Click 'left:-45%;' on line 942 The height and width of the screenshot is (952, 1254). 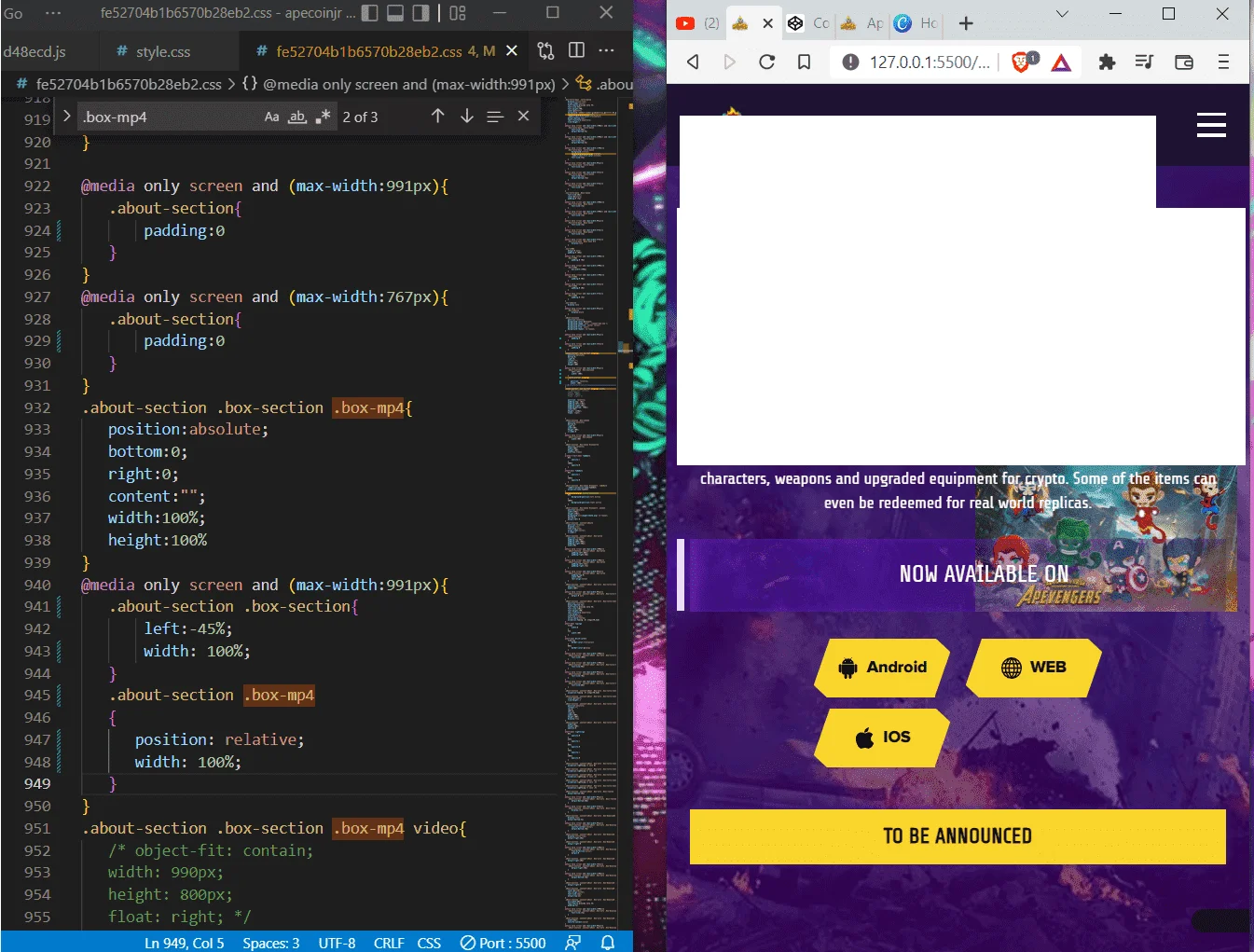coord(187,628)
